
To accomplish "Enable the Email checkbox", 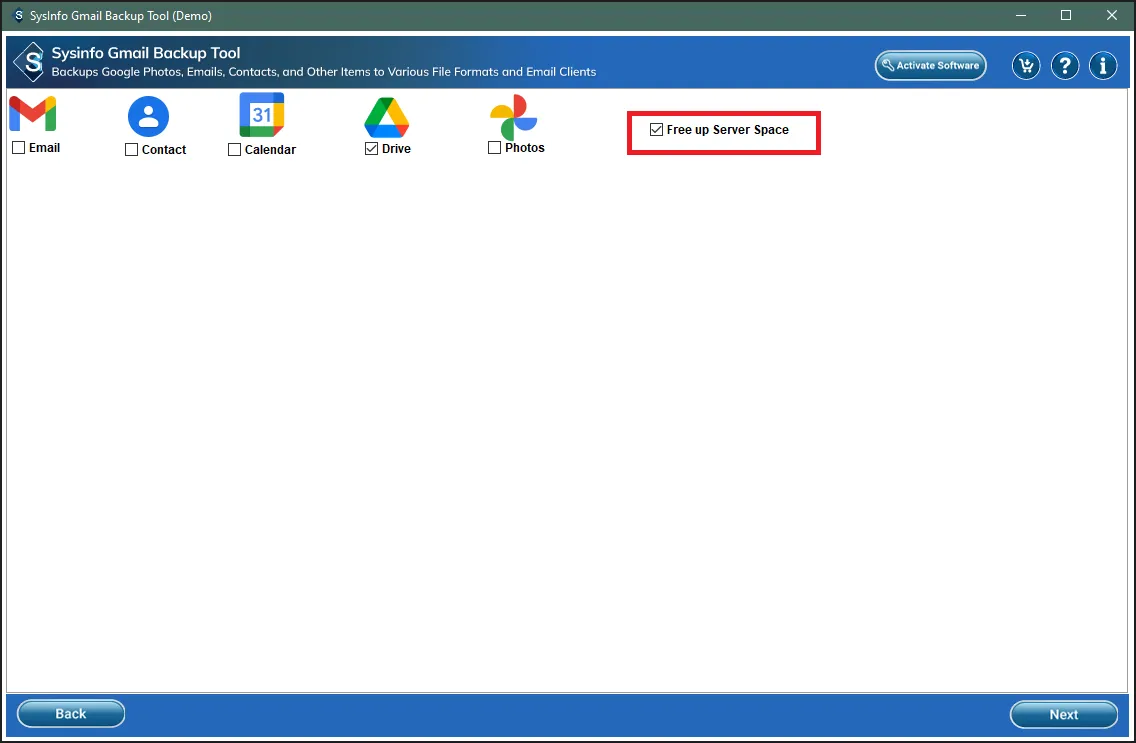I will 19,148.
